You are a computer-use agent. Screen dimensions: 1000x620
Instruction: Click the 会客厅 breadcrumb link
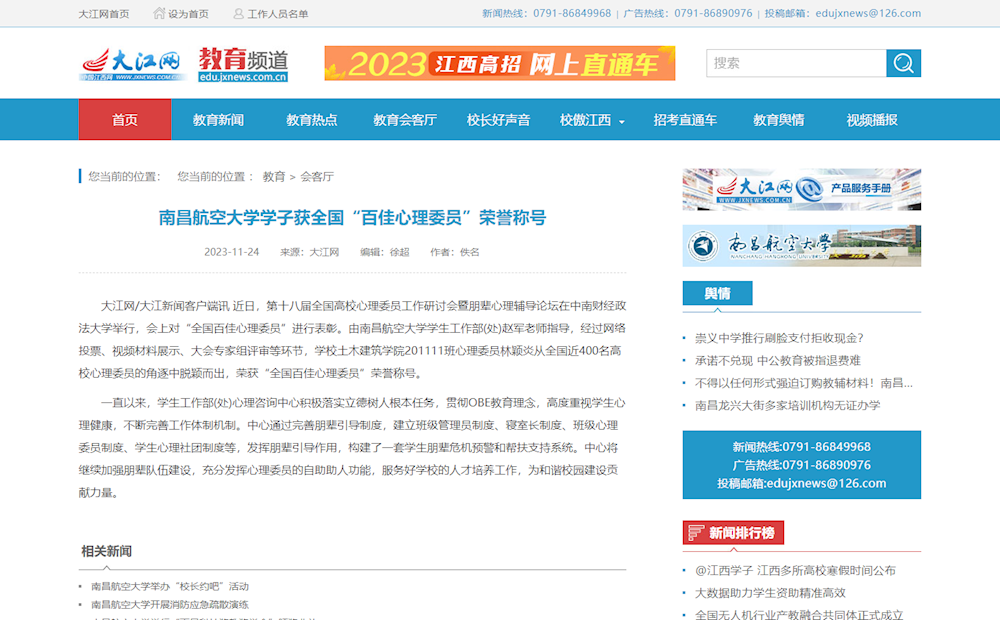click(x=317, y=177)
